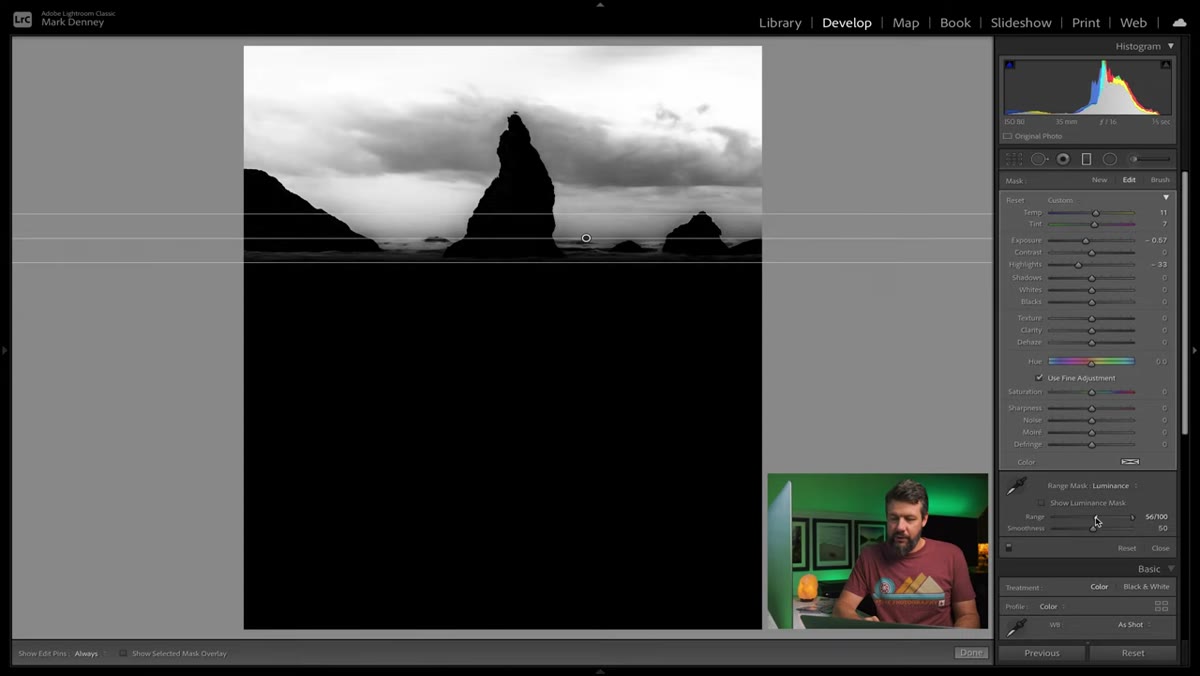Pick the White Balance Selector eyedropper

tap(1017, 627)
